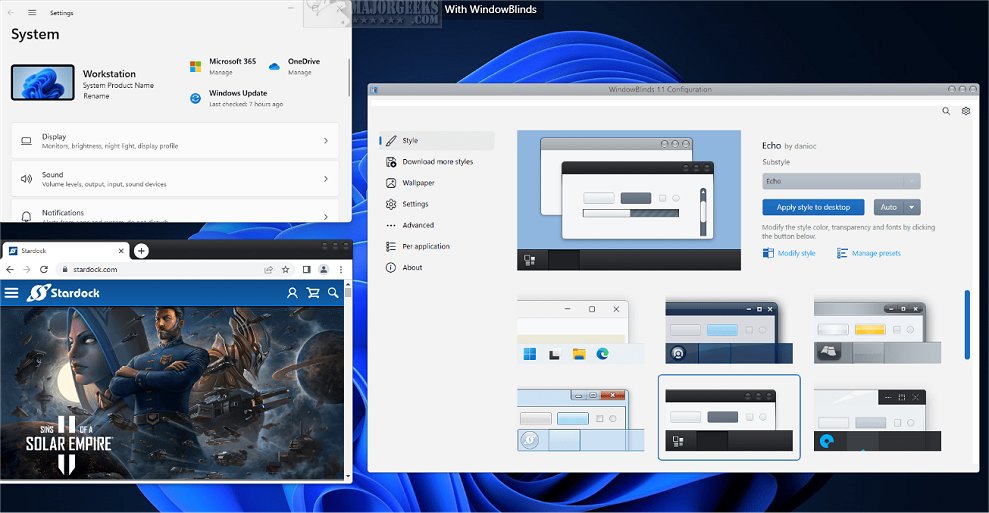
Task: Select the grey style with yellow button thumbnail
Action: tap(877, 332)
